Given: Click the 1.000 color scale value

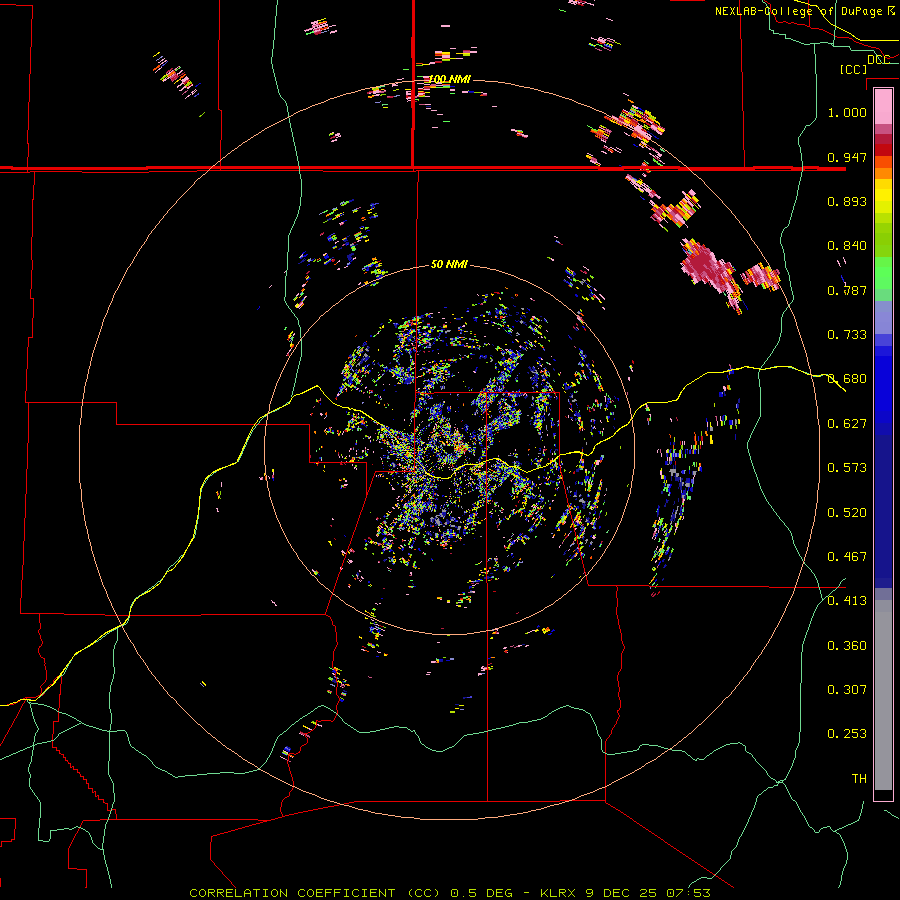Looking at the screenshot, I should [847, 112].
